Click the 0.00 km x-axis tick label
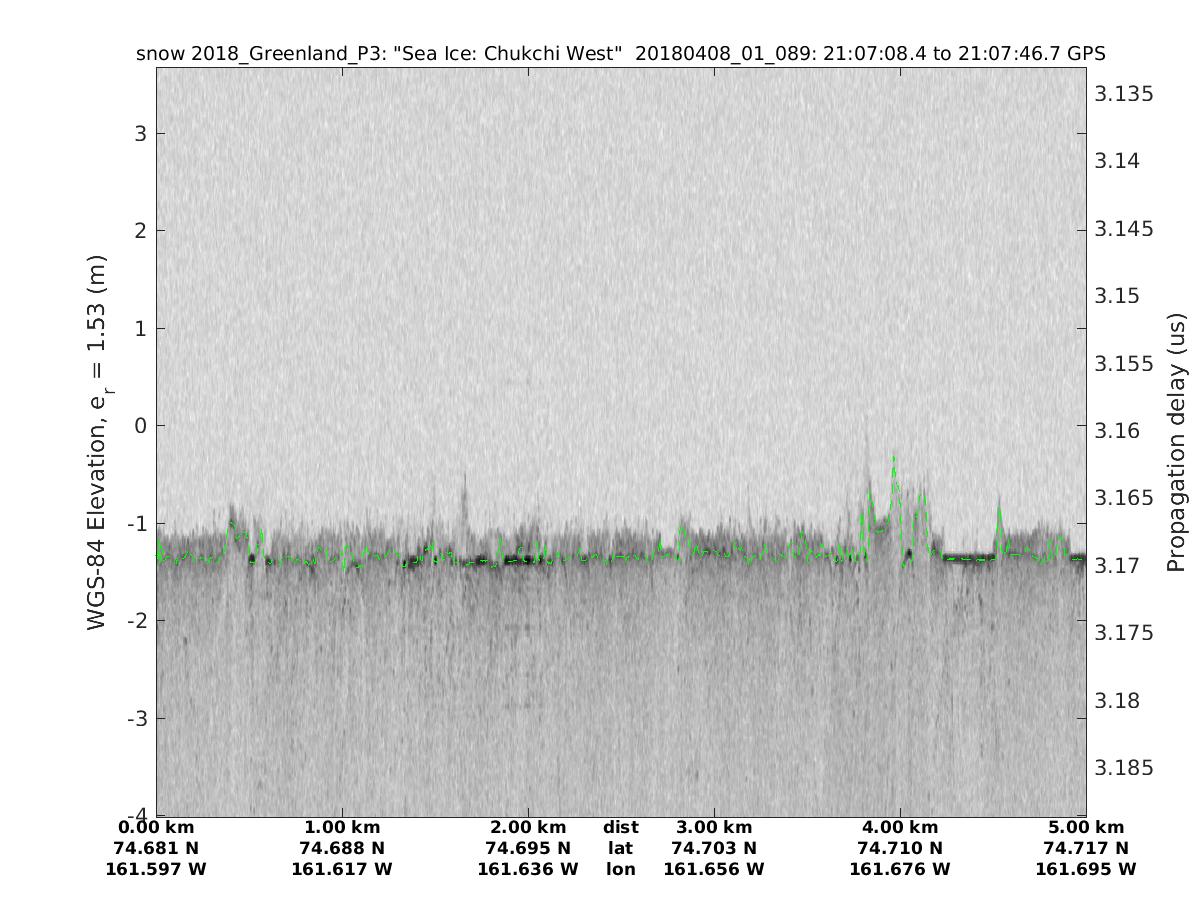Screen dimensions: 1200x900 [156, 828]
